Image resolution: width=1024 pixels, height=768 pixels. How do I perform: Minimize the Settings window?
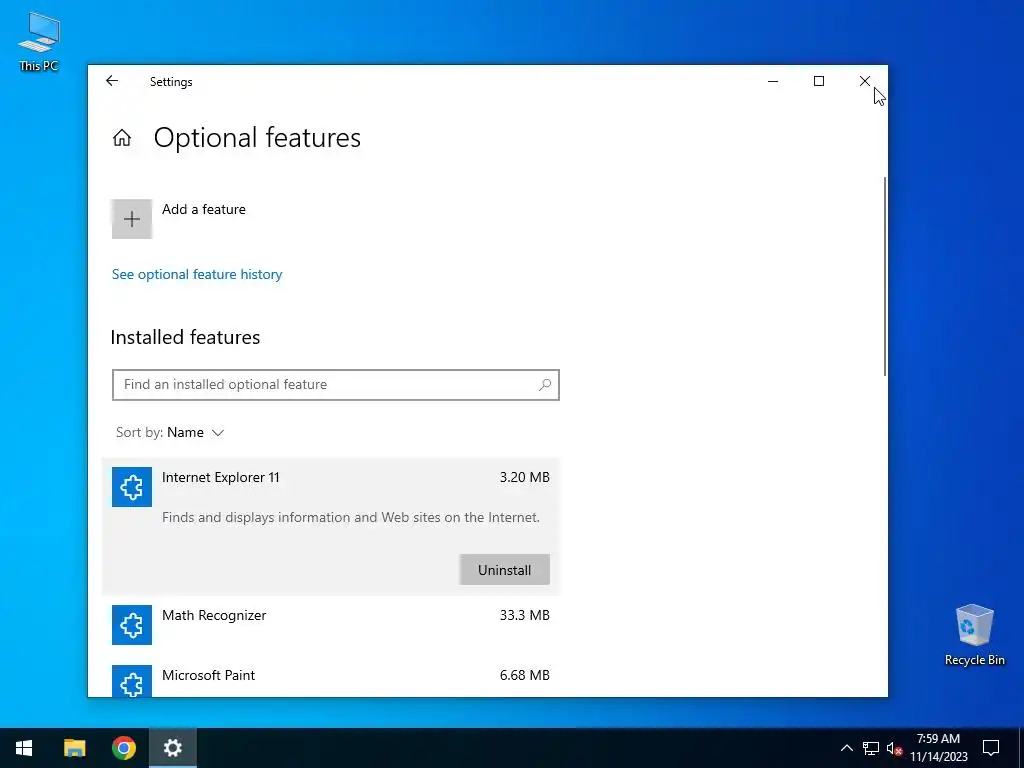point(773,81)
